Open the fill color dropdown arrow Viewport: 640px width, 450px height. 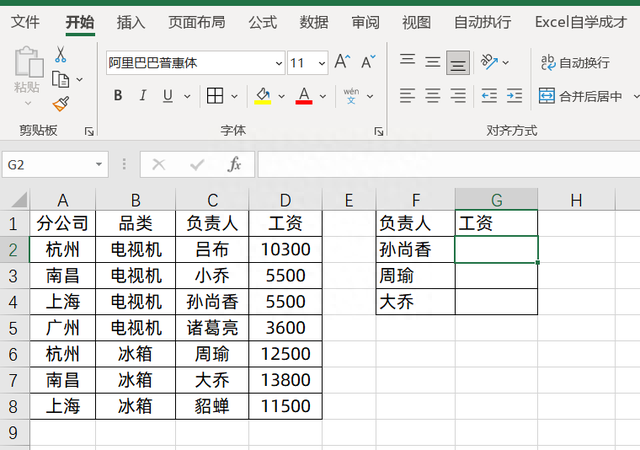[281, 96]
